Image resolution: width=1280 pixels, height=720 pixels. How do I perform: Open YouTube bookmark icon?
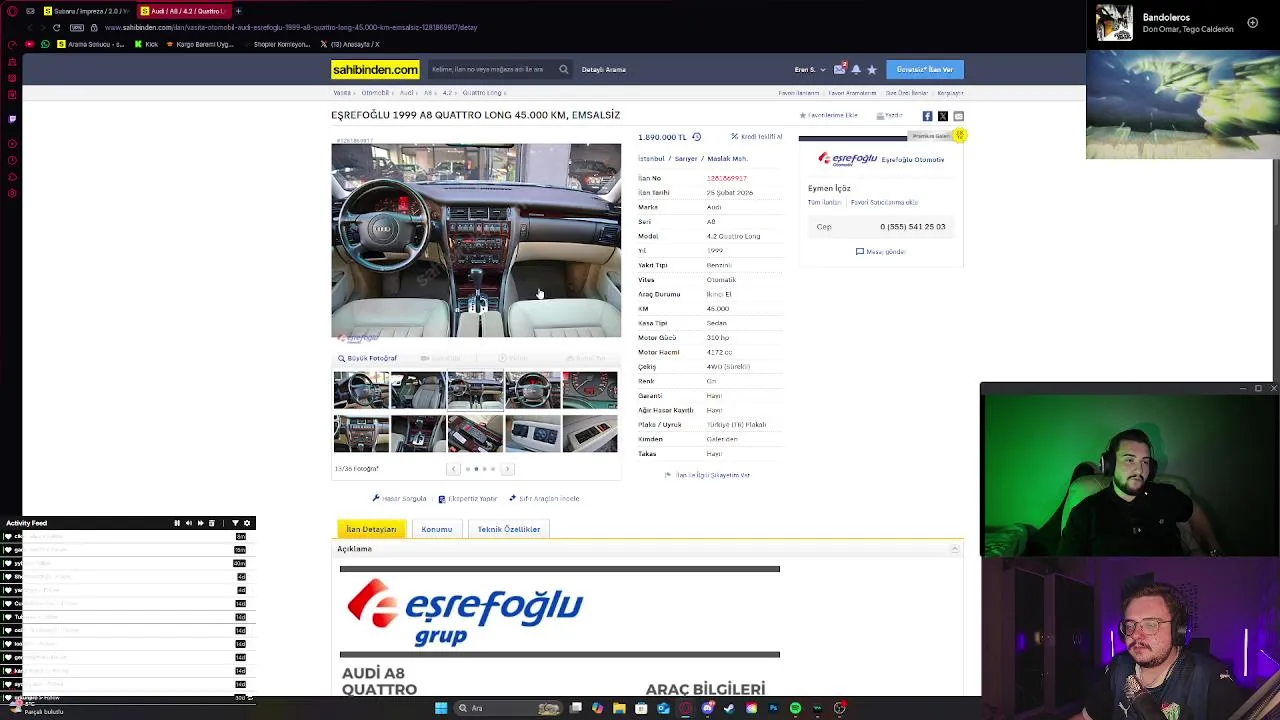[x=29, y=44]
